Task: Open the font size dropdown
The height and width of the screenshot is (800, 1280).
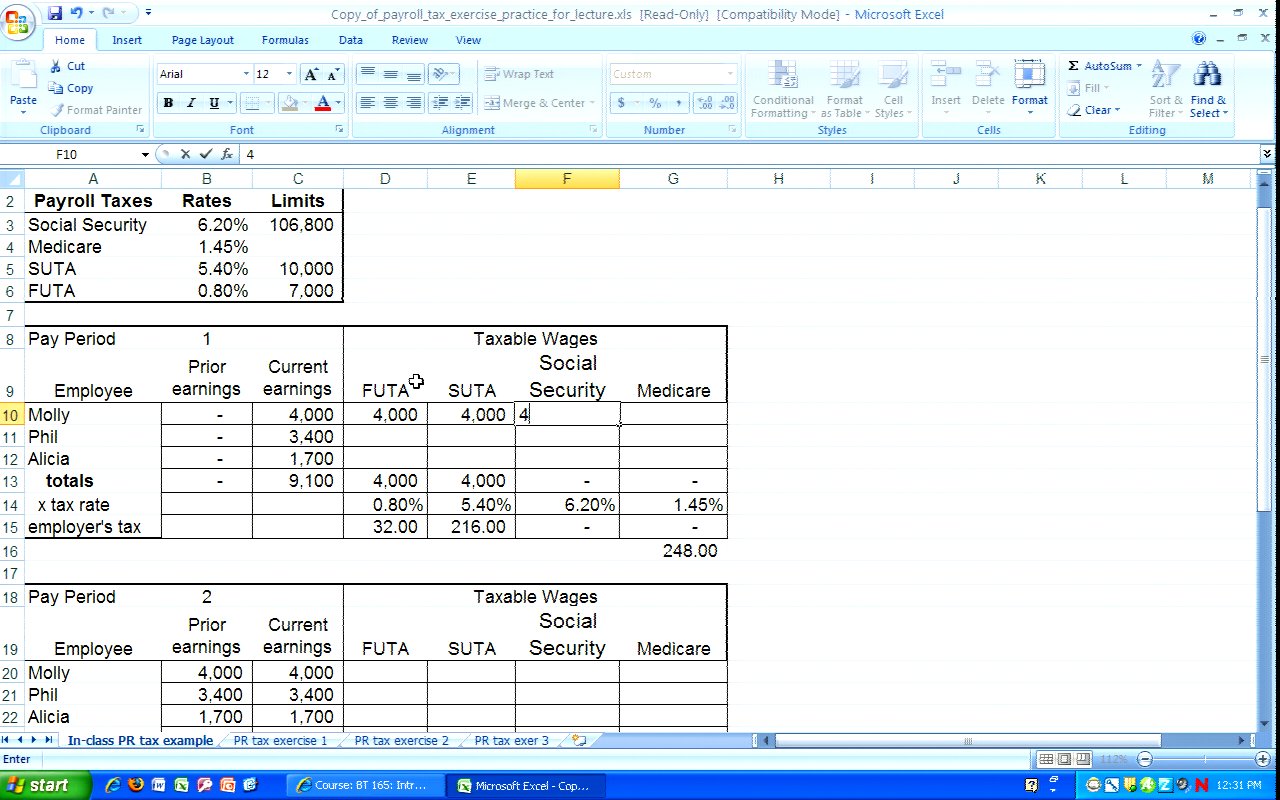Action: 289,75
